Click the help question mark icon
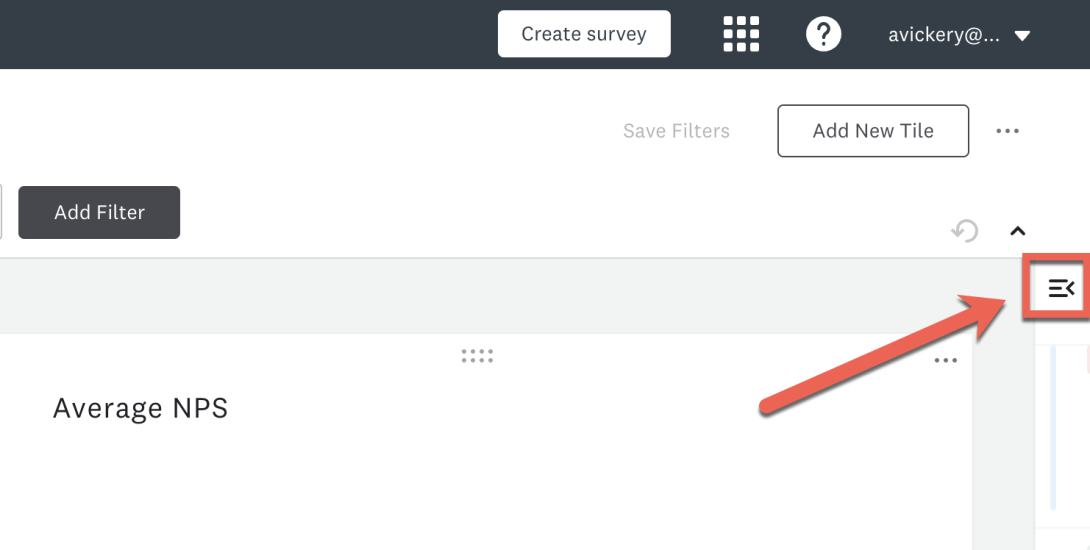Viewport: 1090px width, 550px height. [x=823, y=34]
